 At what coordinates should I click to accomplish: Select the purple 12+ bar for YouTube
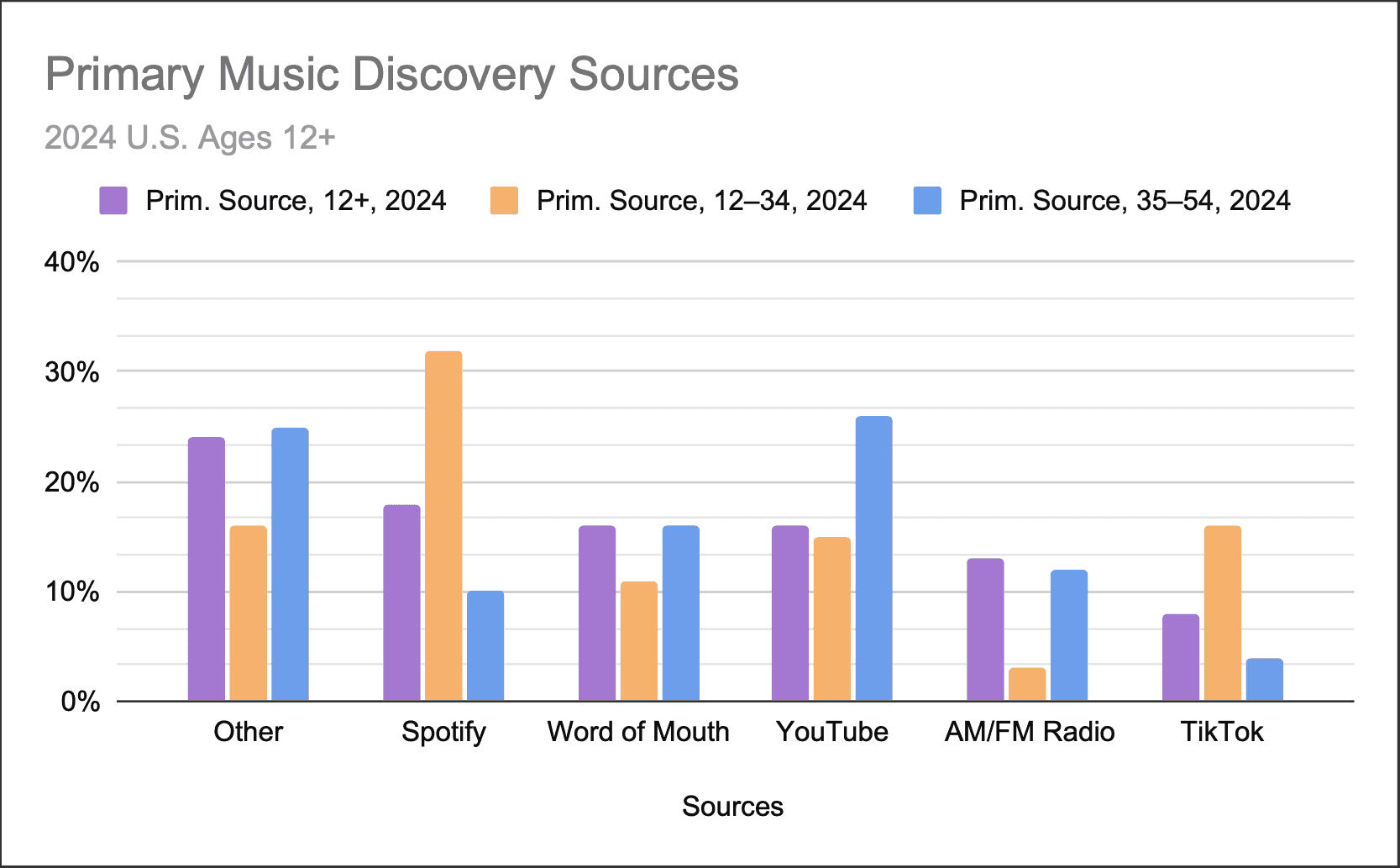pos(790,613)
